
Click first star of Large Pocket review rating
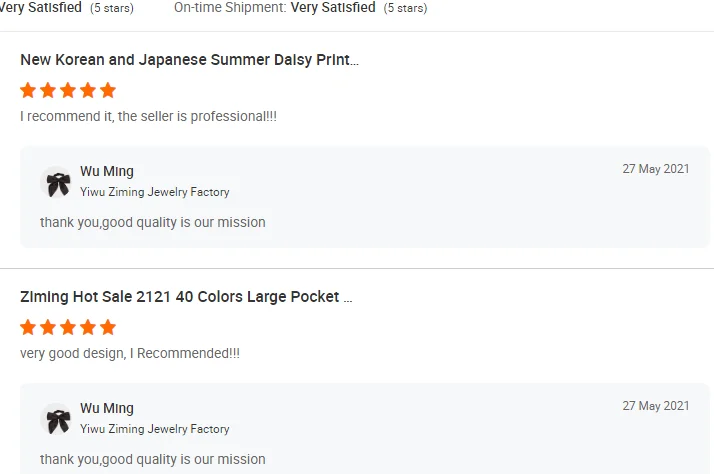point(28,327)
